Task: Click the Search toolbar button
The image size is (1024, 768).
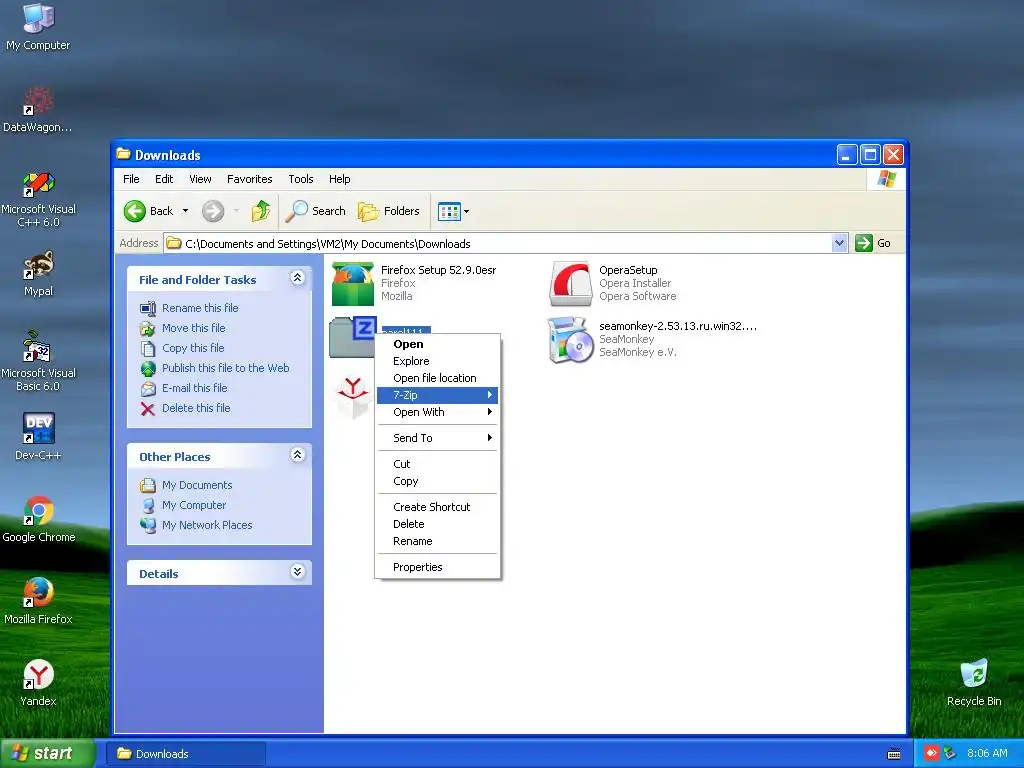Action: pyautogui.click(x=317, y=211)
